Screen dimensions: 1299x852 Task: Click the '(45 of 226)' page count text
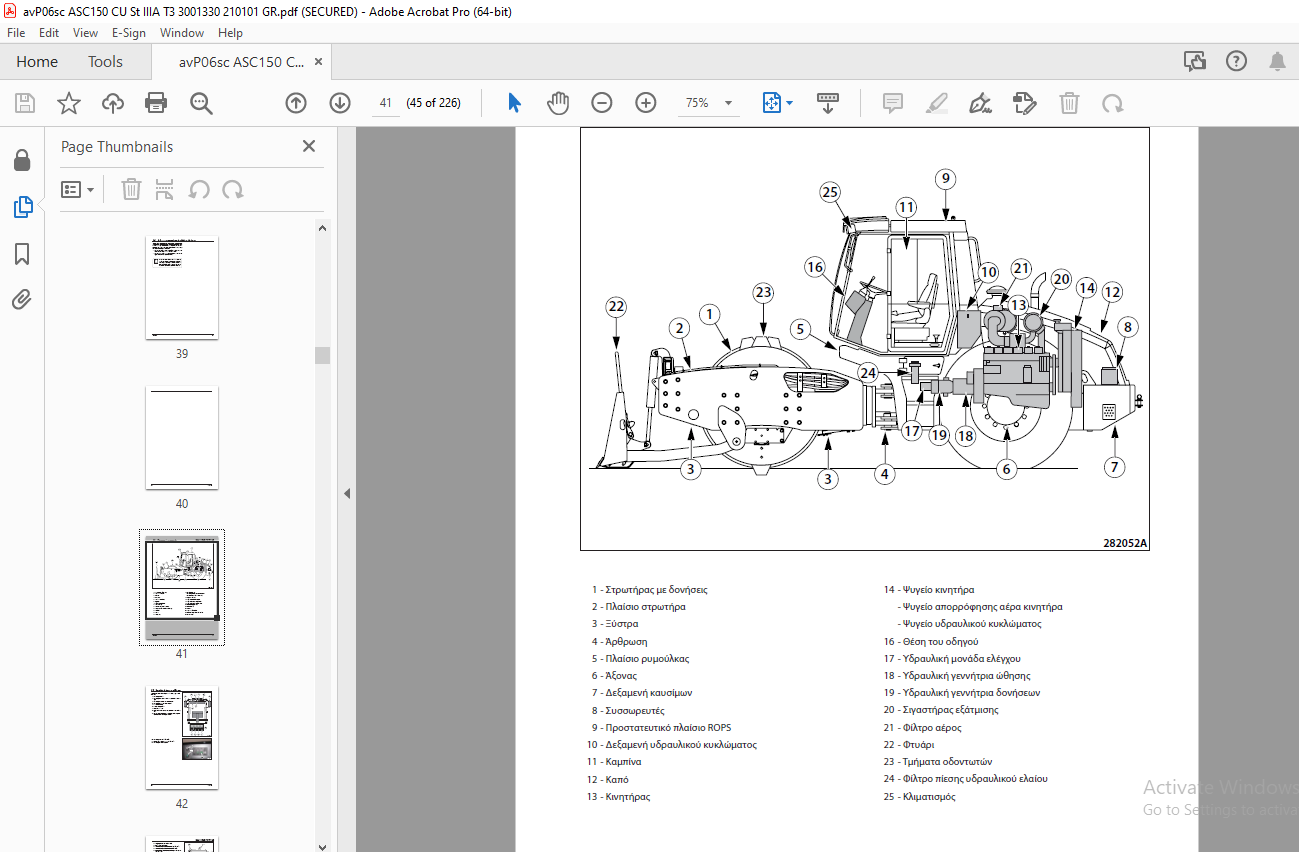tap(433, 103)
